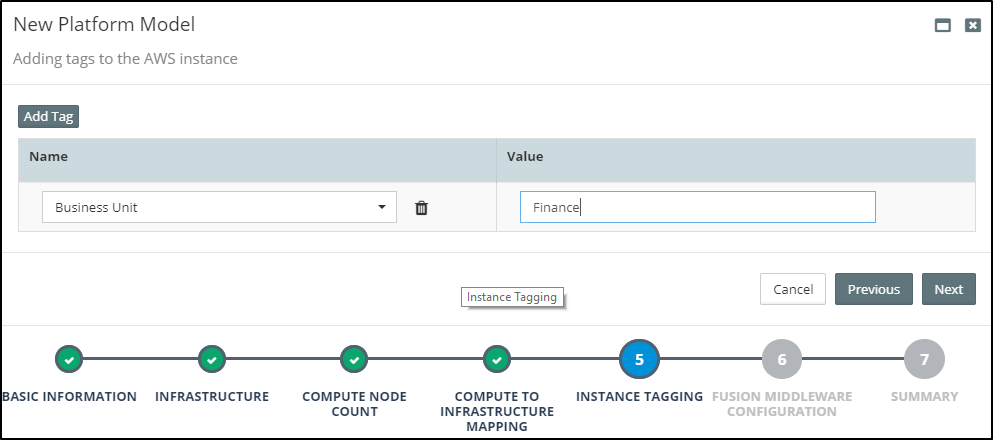Maximize the New Platform Model dialog
Screen dimensions: 993x440
[942, 26]
